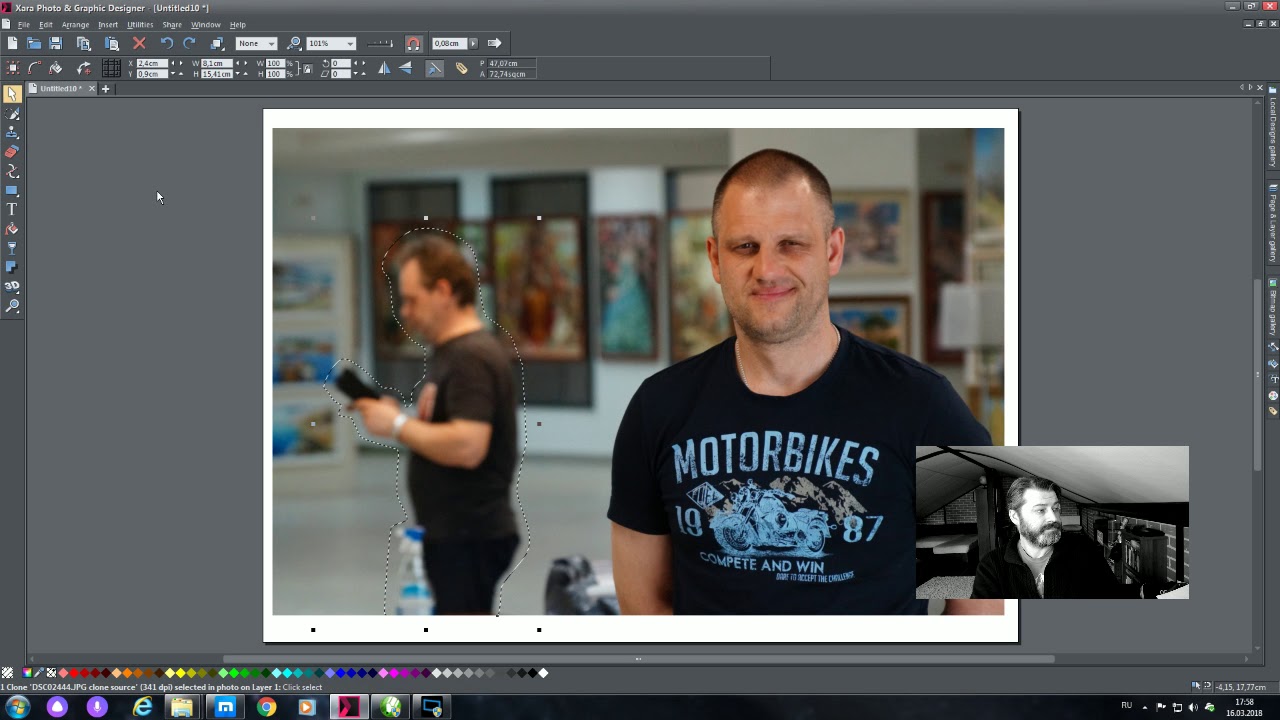The width and height of the screenshot is (1280, 720).
Task: Open the Utilities menu
Action: 140,24
